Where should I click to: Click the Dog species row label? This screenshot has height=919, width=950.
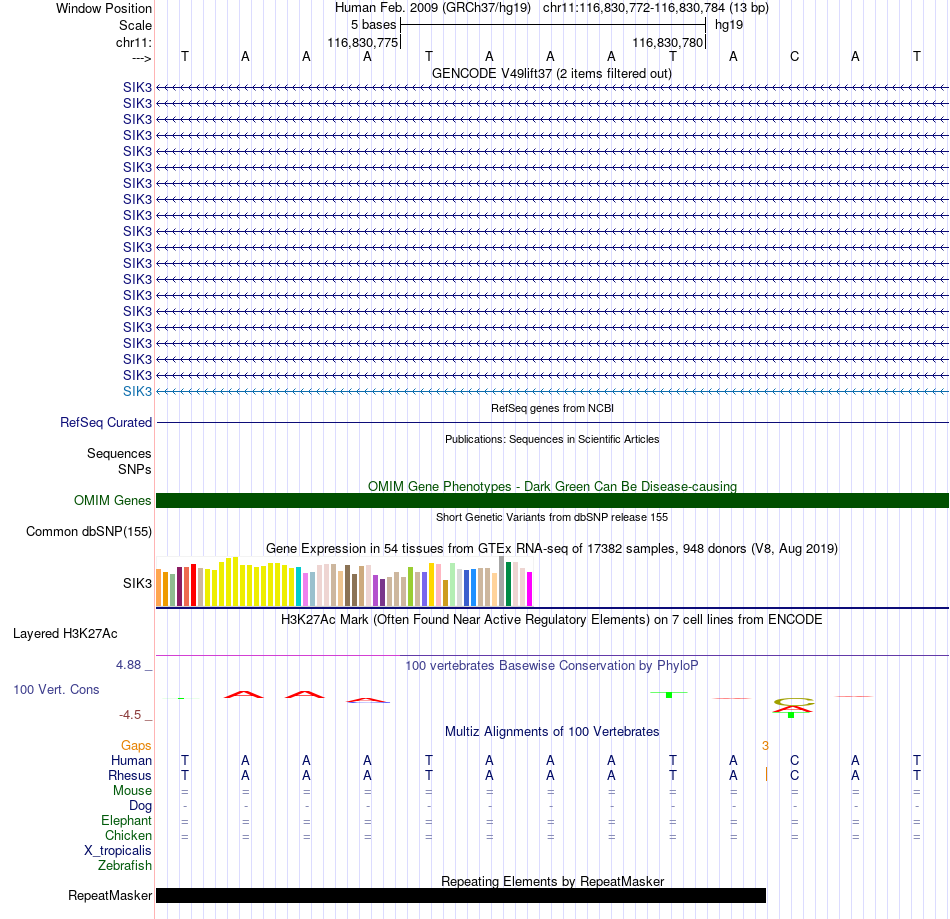pos(141,806)
